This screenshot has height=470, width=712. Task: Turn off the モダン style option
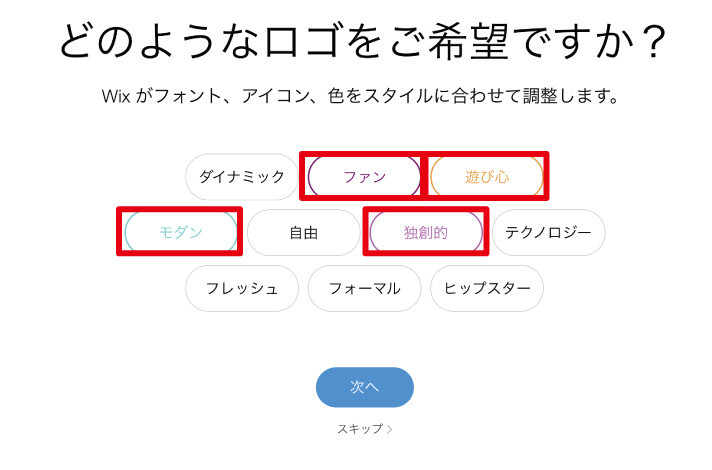click(180, 233)
